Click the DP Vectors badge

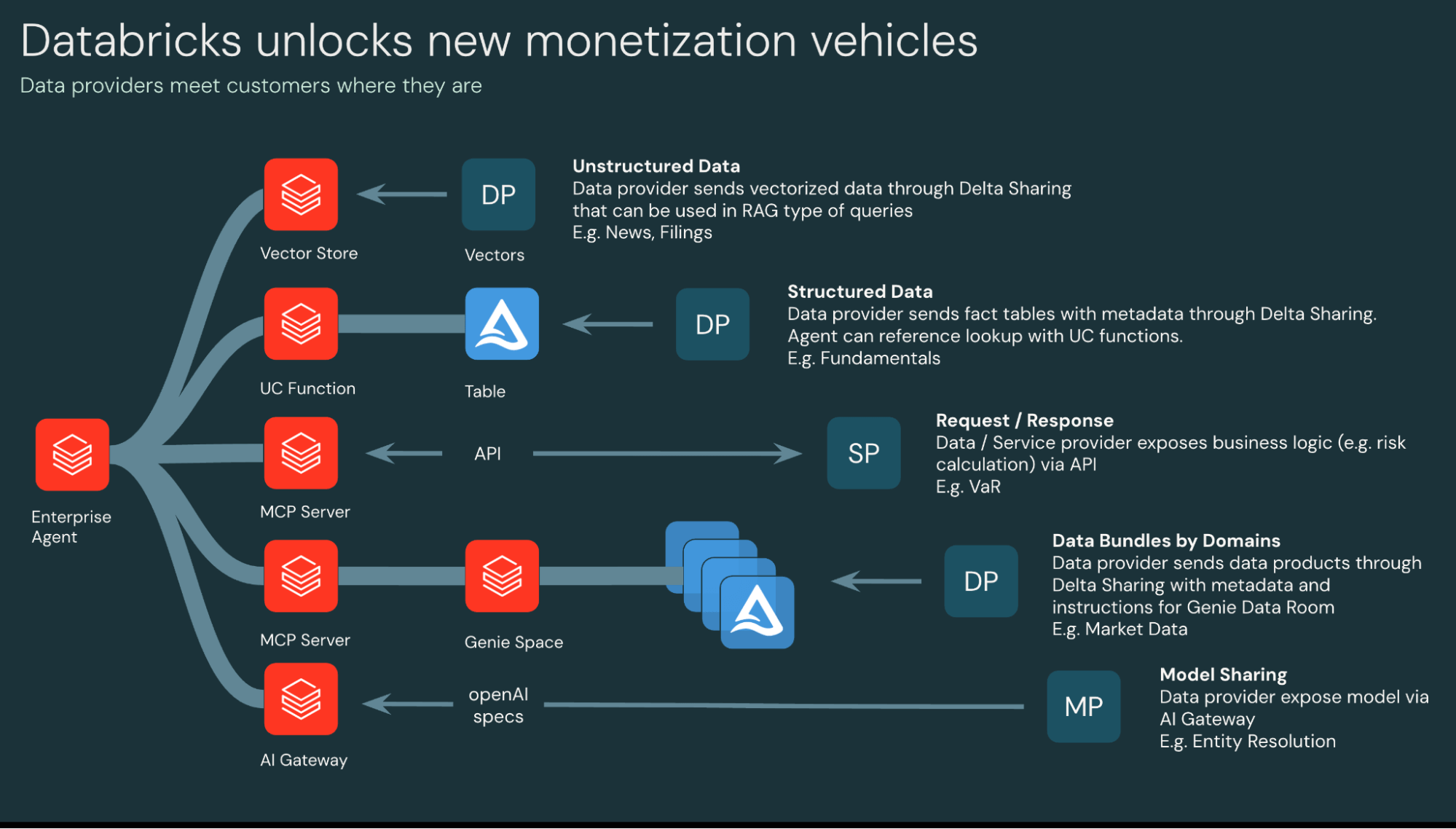point(497,195)
